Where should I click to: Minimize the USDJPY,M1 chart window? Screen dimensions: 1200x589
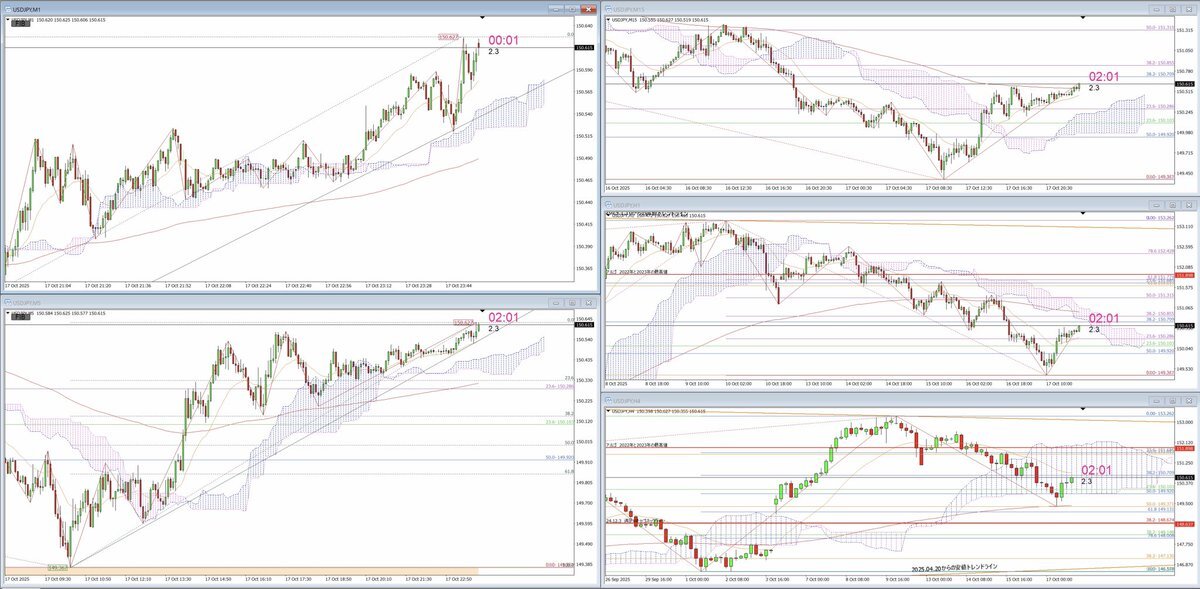556,9
